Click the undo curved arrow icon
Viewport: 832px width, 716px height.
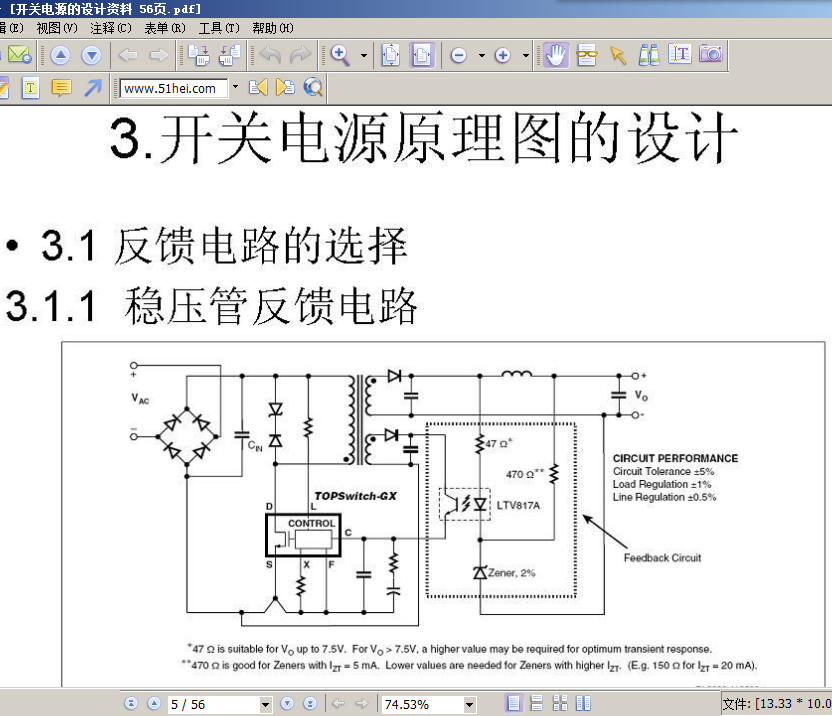[x=271, y=55]
